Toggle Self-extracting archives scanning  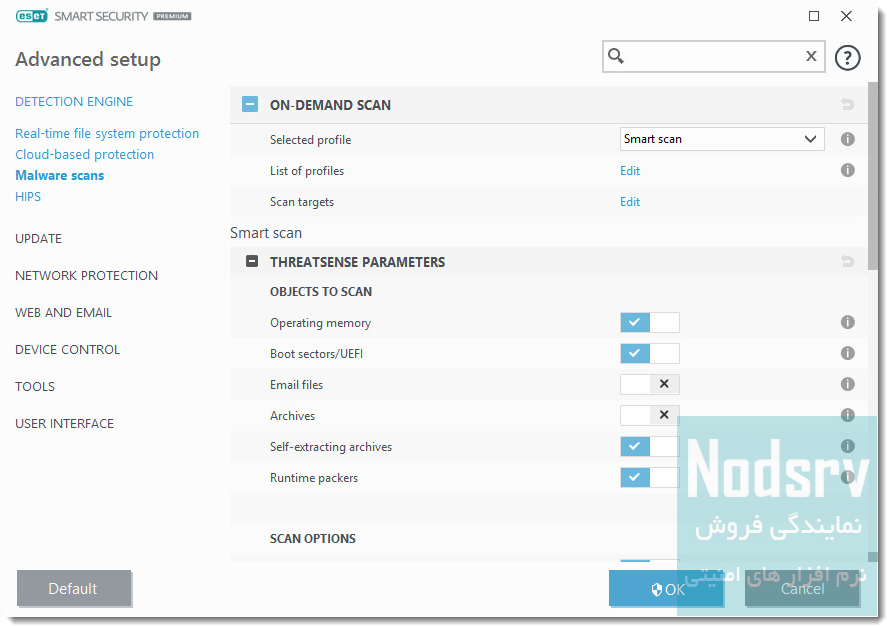649,447
